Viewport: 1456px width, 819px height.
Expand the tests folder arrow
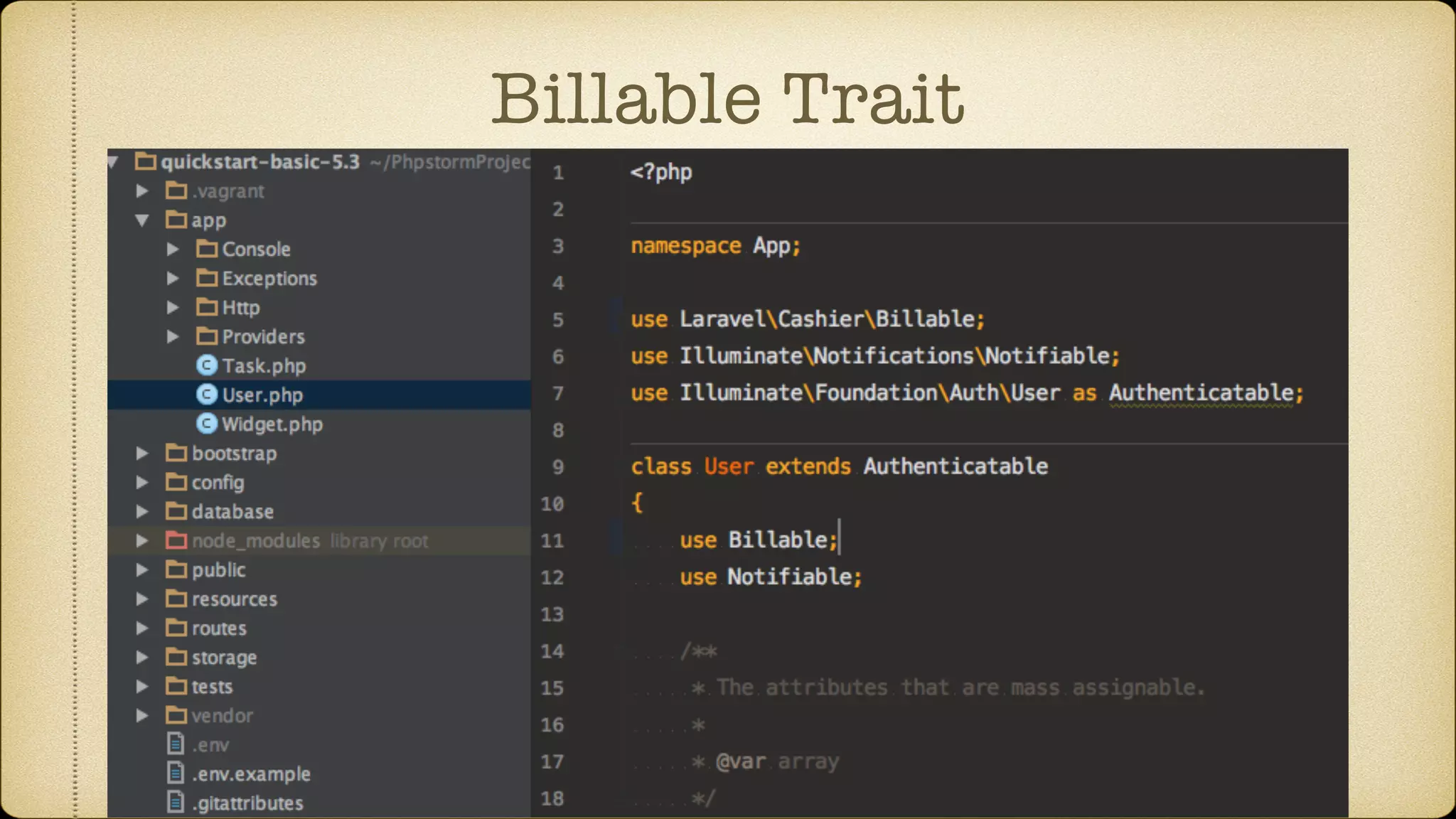pyautogui.click(x=142, y=687)
